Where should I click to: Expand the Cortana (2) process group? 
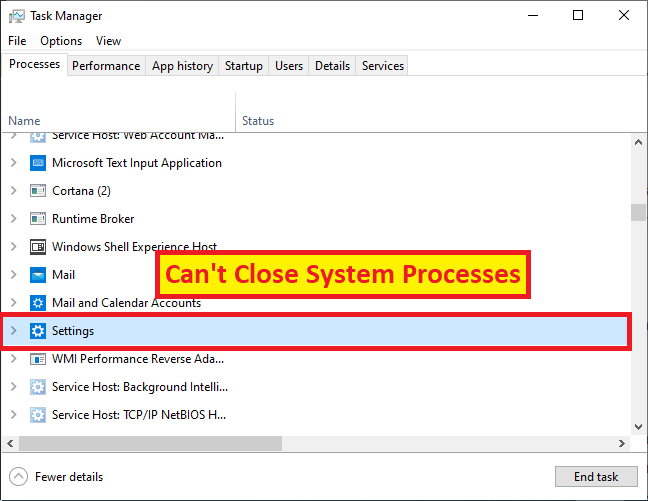click(x=14, y=191)
